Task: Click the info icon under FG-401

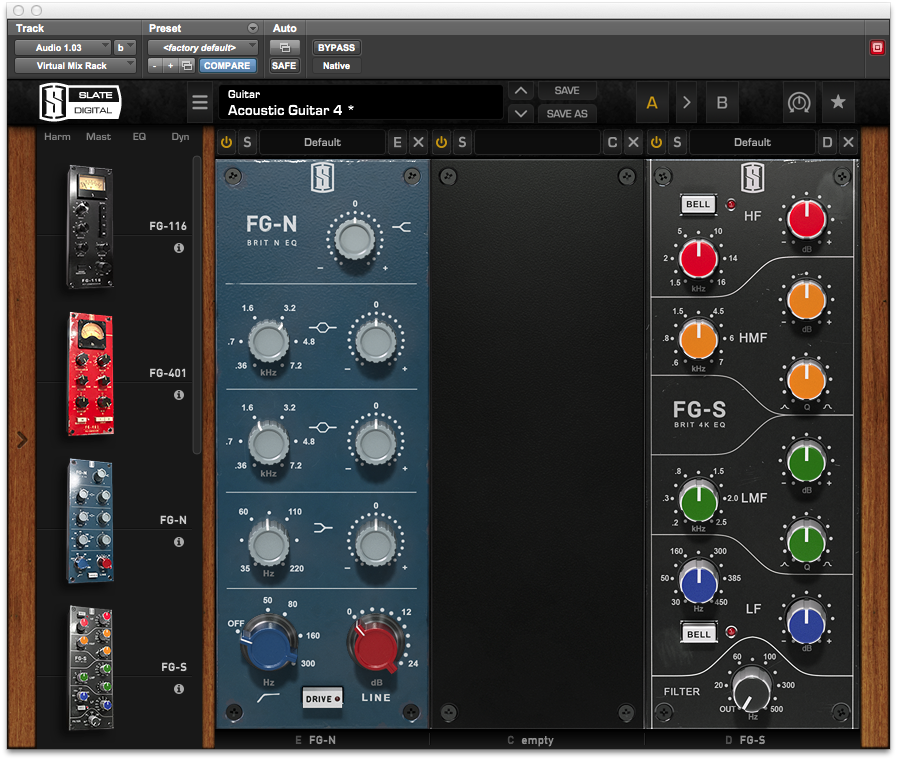Action: [x=179, y=395]
